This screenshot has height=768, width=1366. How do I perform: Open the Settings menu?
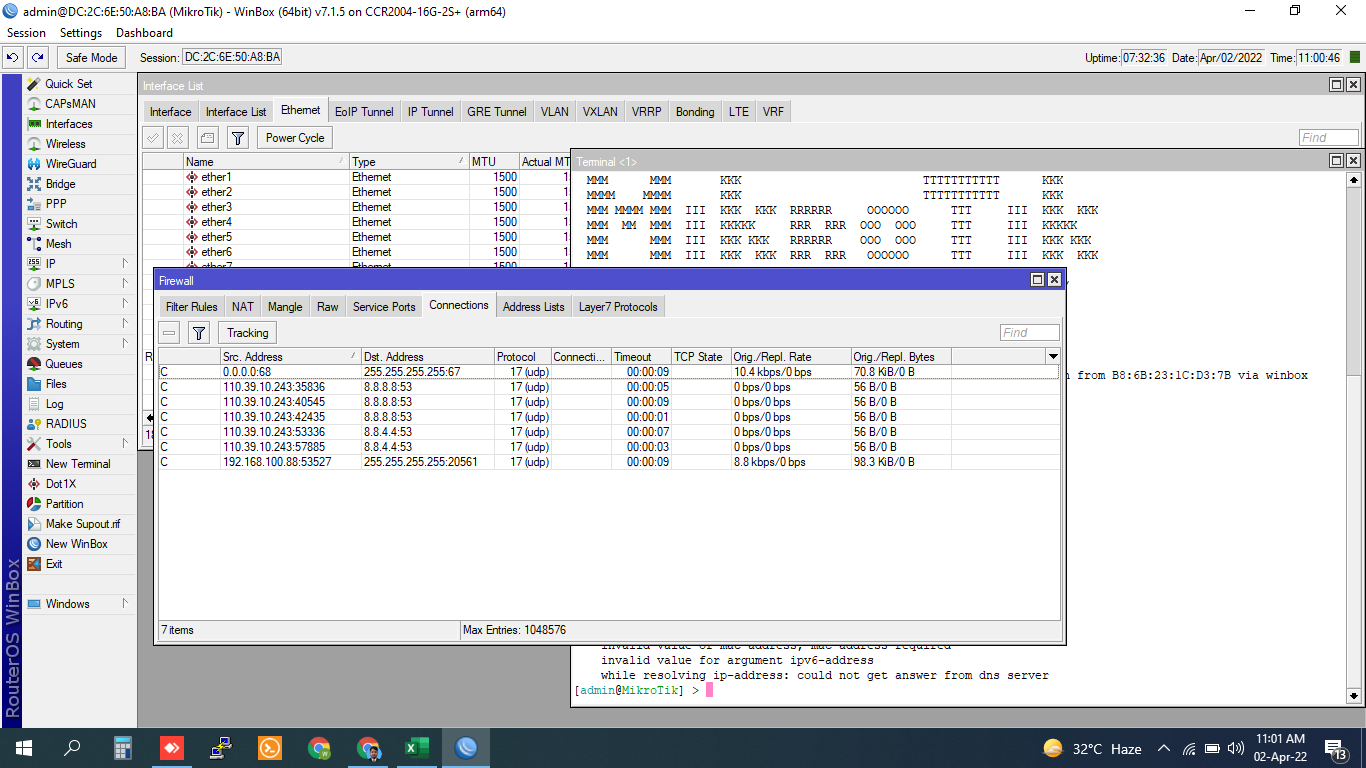tap(81, 33)
